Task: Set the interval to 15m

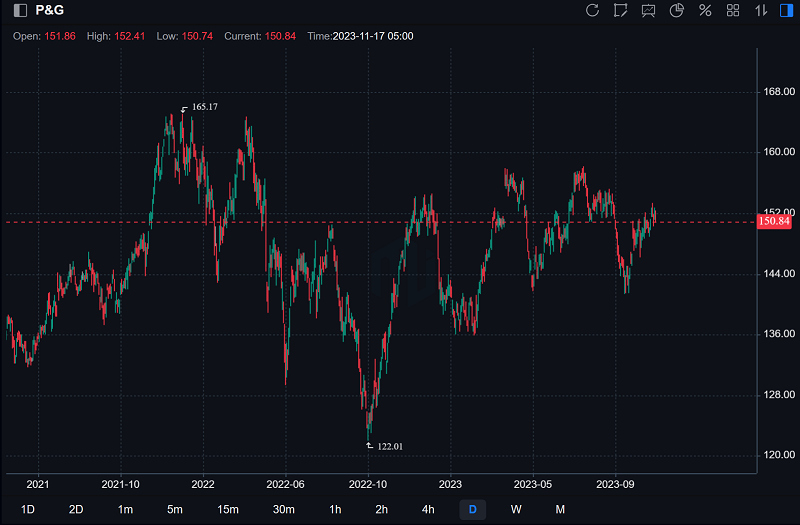Action: 228,509
